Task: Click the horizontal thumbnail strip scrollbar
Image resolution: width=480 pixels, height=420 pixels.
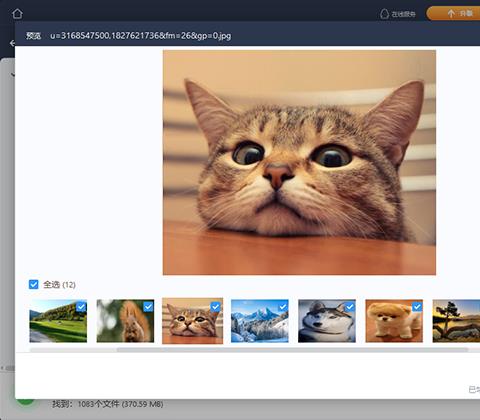Action: 292,350
